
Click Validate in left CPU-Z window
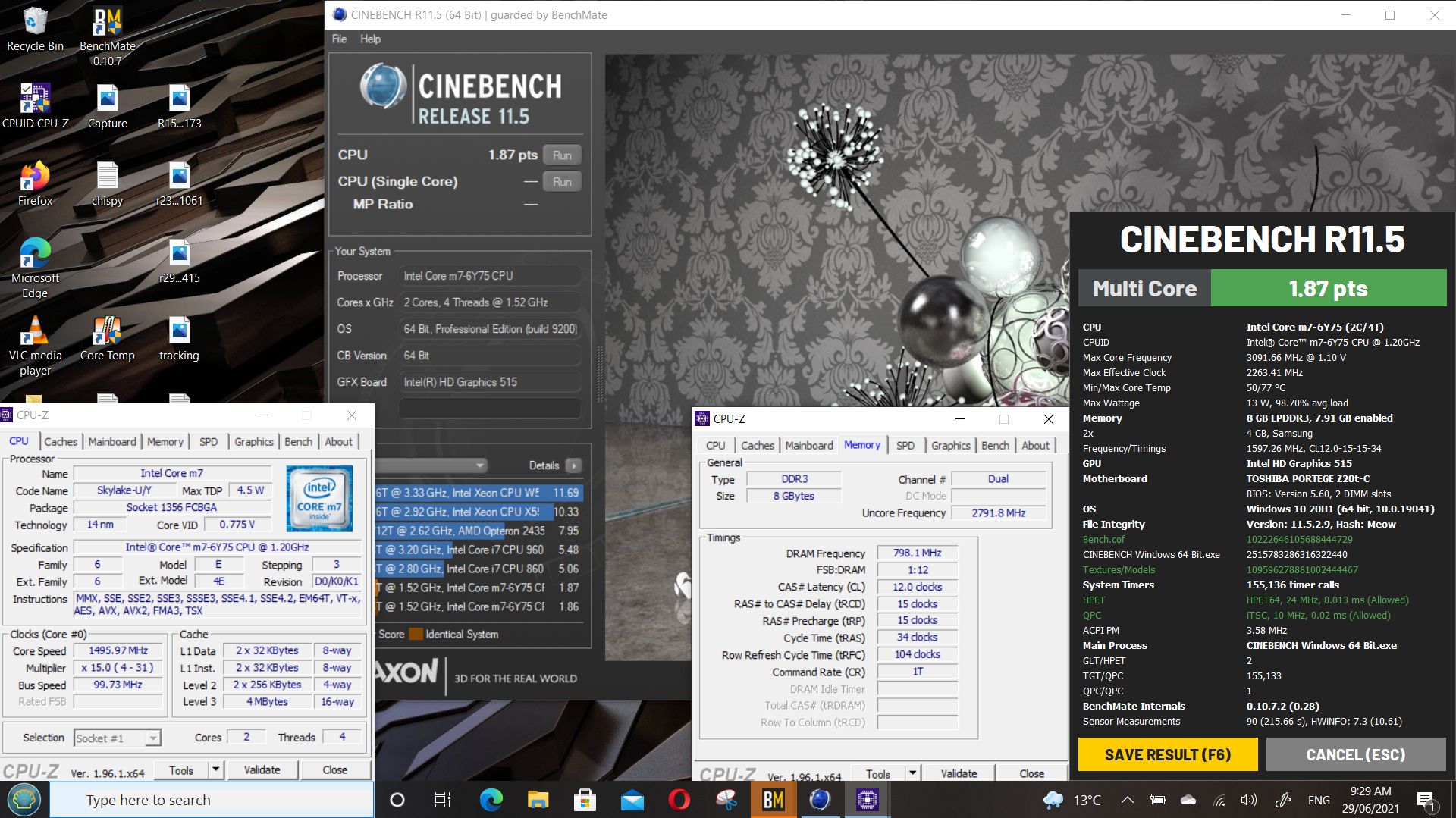(262, 769)
